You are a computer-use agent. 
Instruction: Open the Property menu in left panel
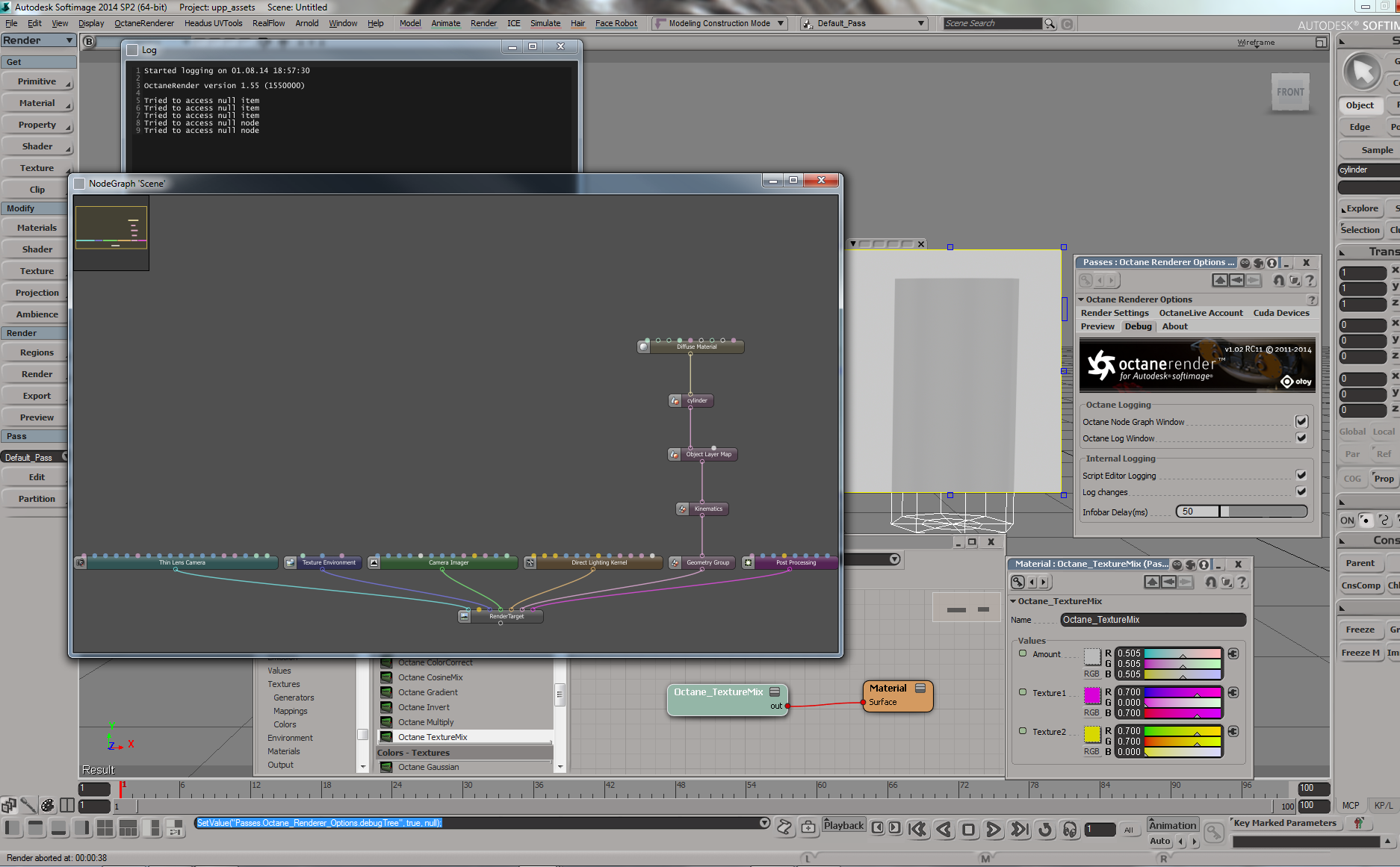[x=37, y=125]
